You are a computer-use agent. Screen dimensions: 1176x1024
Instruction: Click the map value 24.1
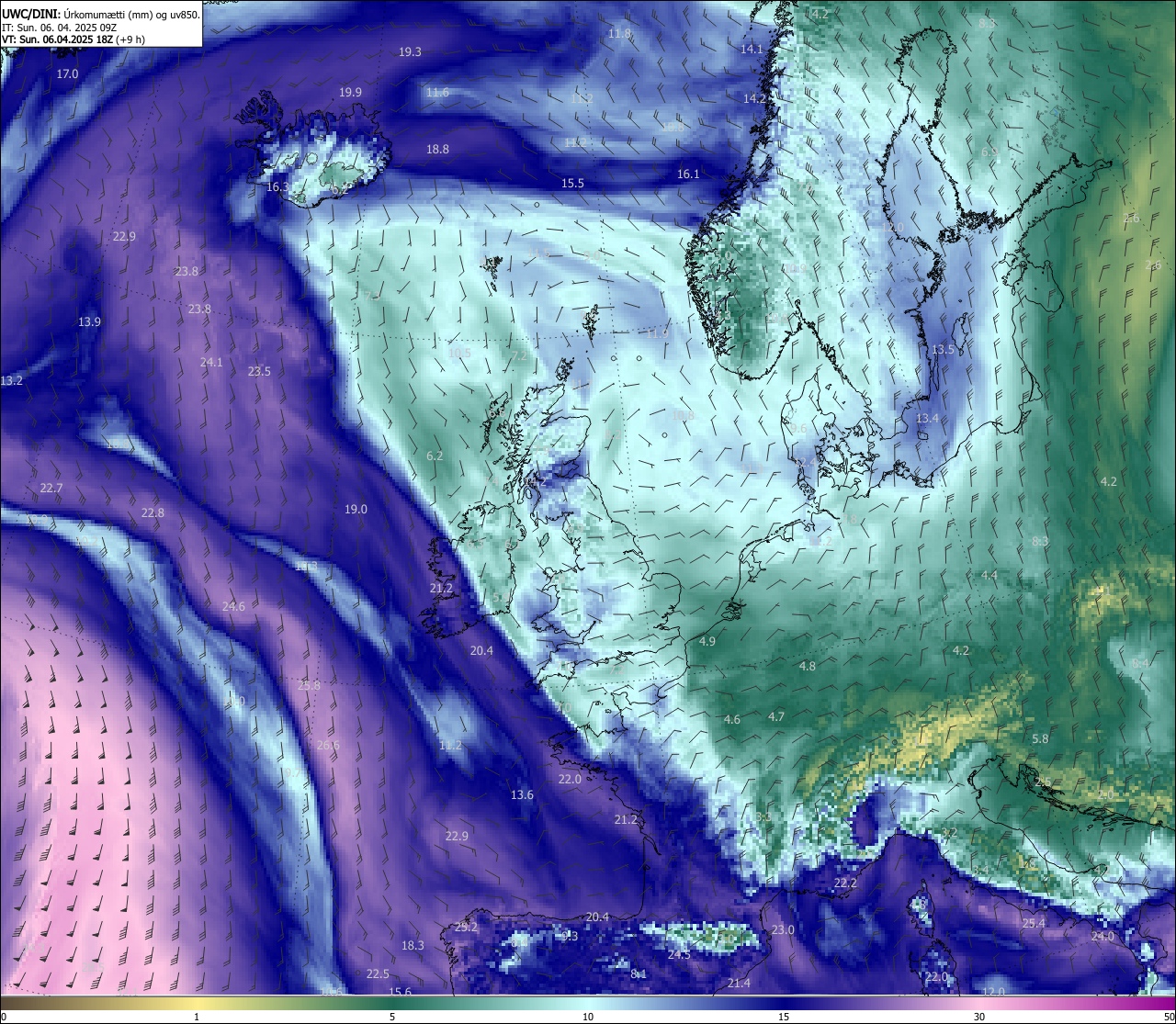[x=211, y=363]
